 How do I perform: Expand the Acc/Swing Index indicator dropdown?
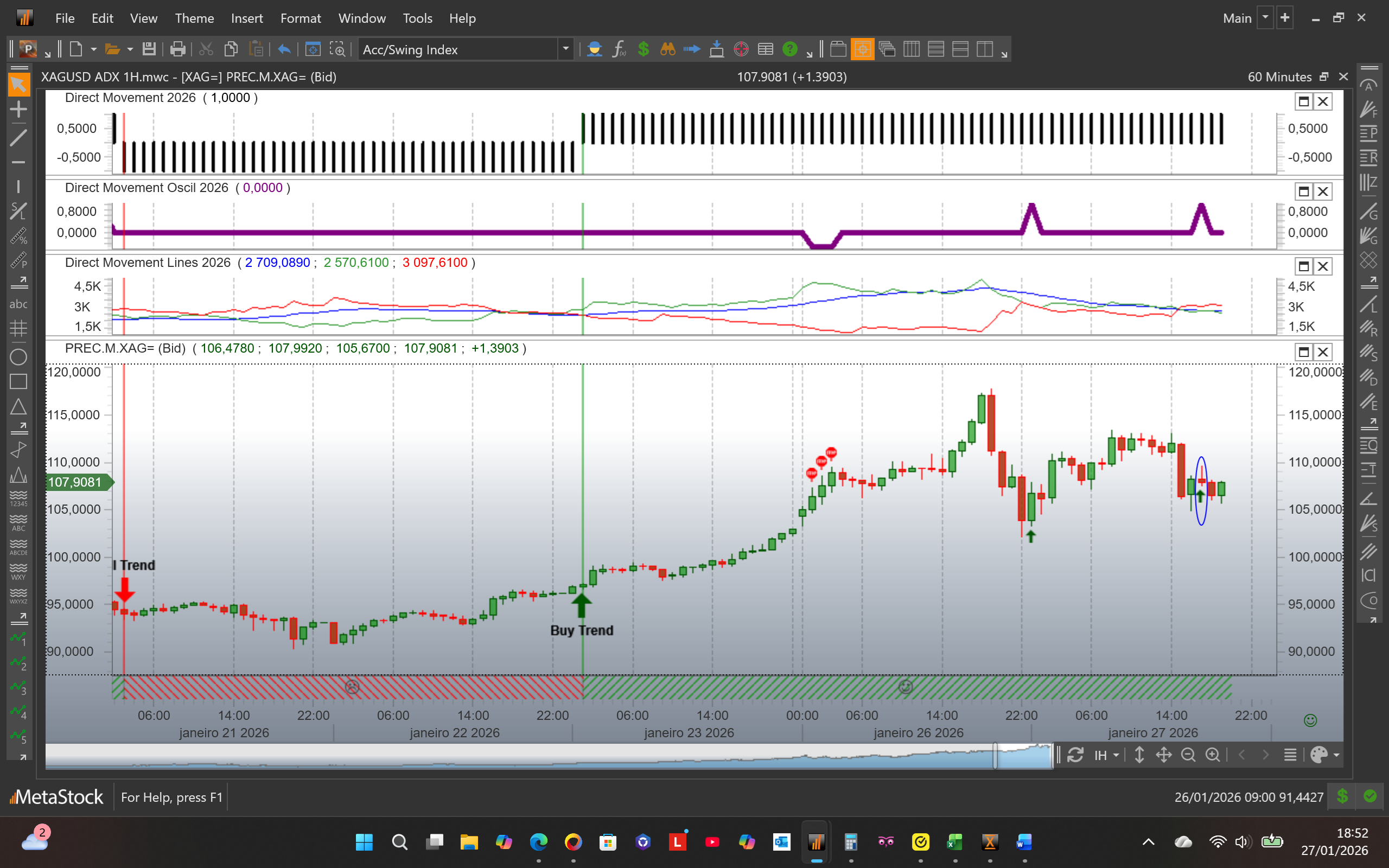[x=566, y=49]
